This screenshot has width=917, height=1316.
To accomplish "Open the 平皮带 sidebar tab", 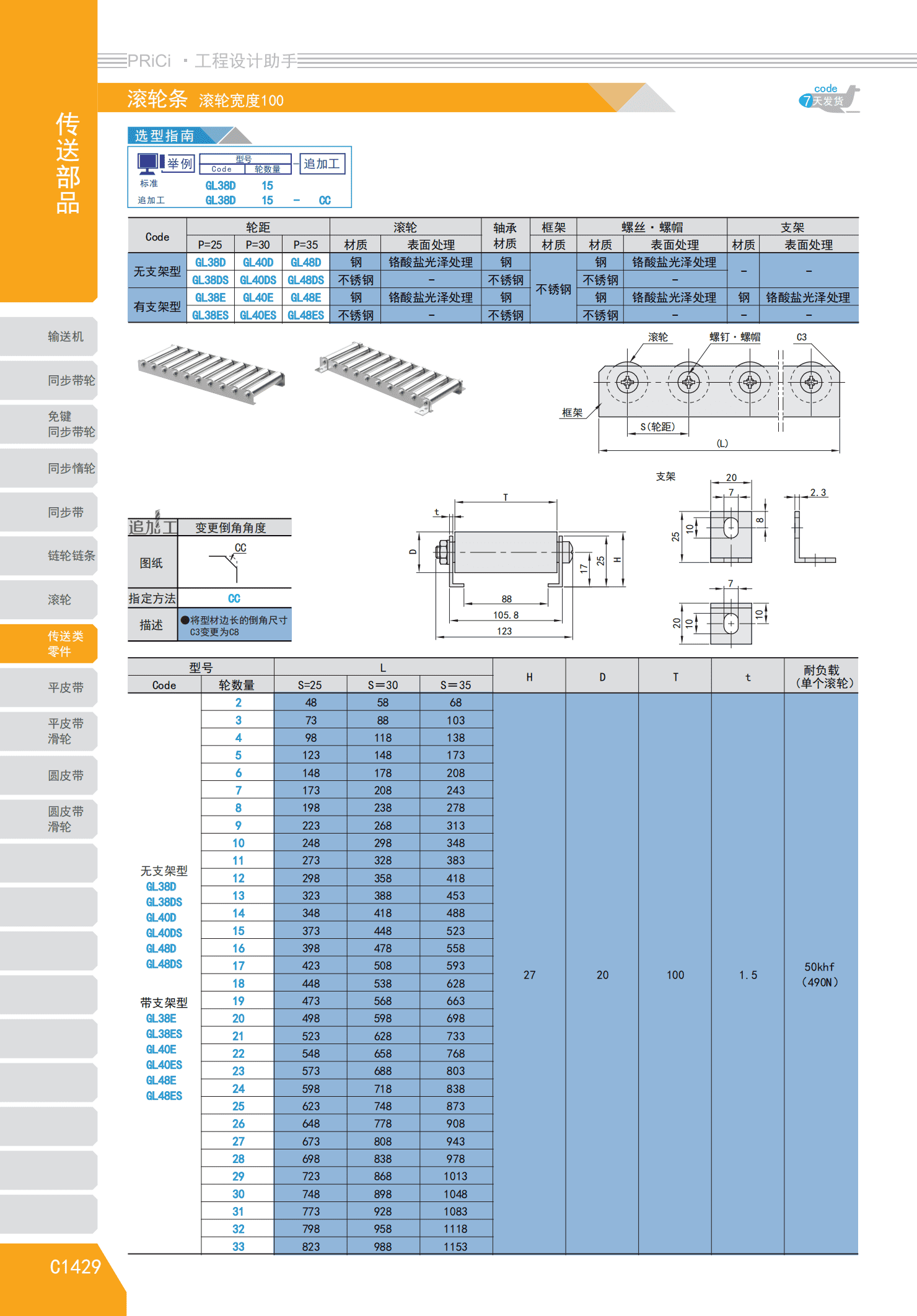I will click(49, 687).
